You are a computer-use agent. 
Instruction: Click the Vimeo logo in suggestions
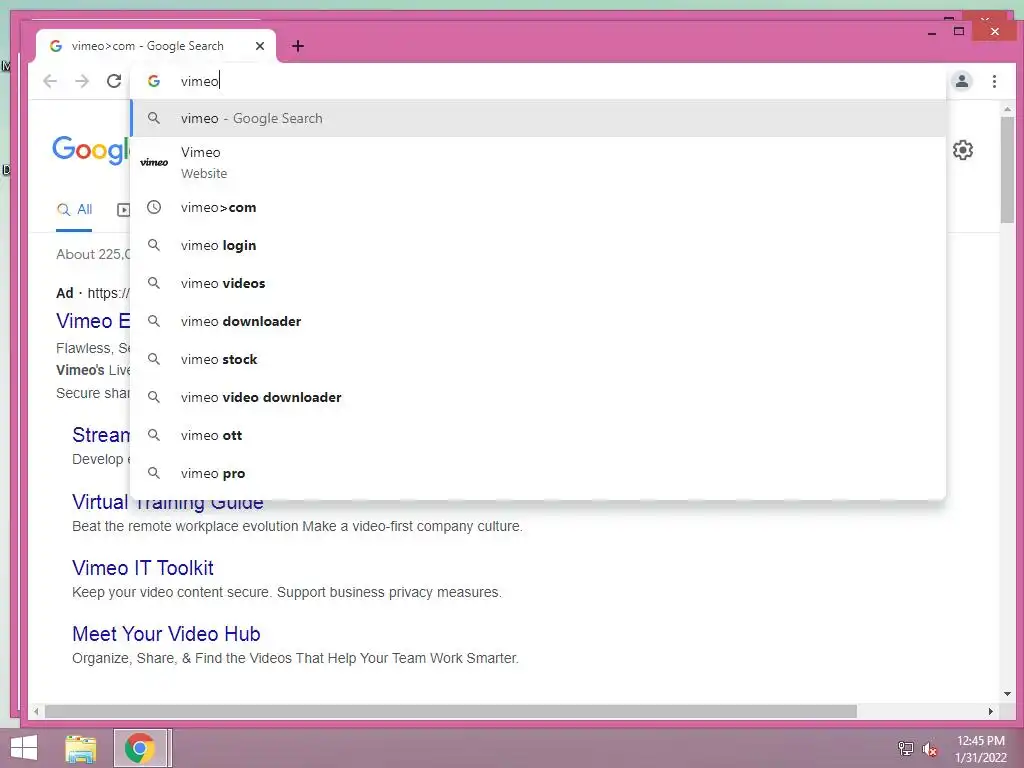point(154,163)
